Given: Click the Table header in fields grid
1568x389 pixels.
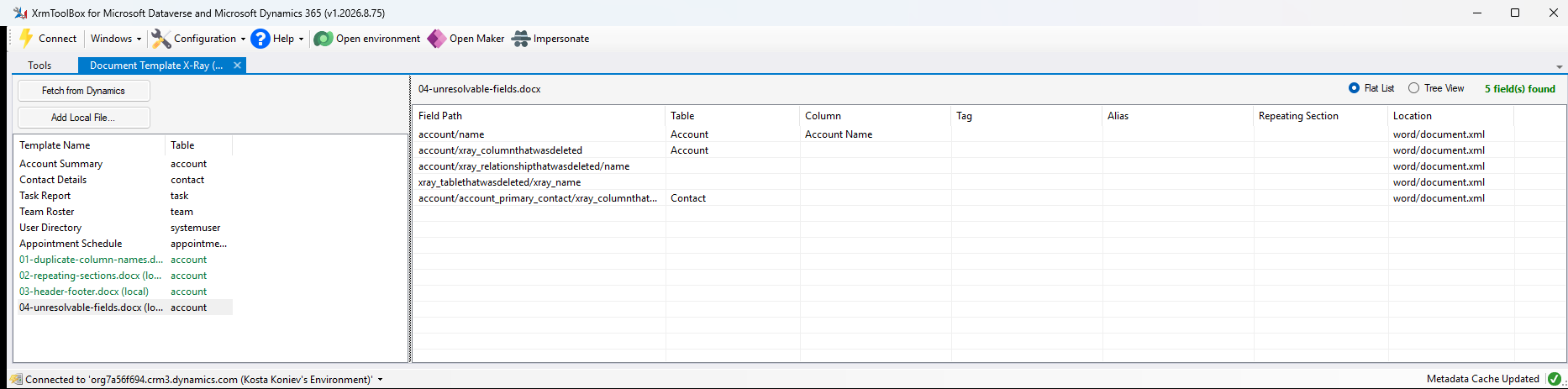Looking at the screenshot, I should coord(733,116).
